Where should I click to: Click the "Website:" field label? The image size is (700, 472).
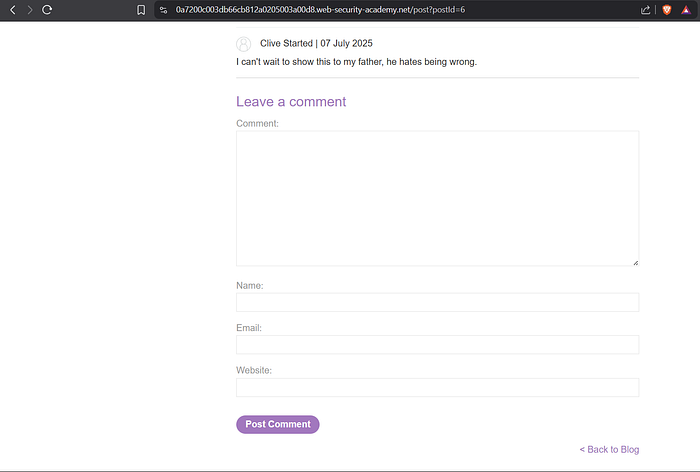coord(254,370)
